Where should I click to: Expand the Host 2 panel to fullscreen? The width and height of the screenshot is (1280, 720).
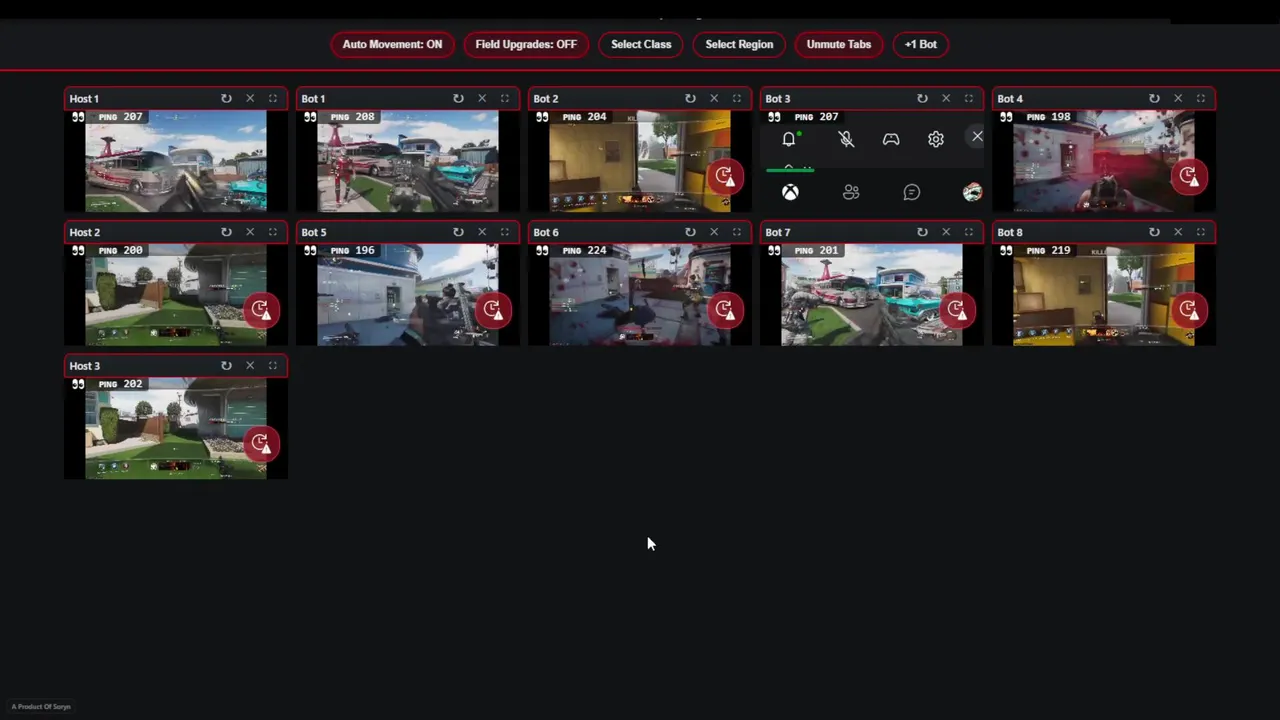[273, 232]
